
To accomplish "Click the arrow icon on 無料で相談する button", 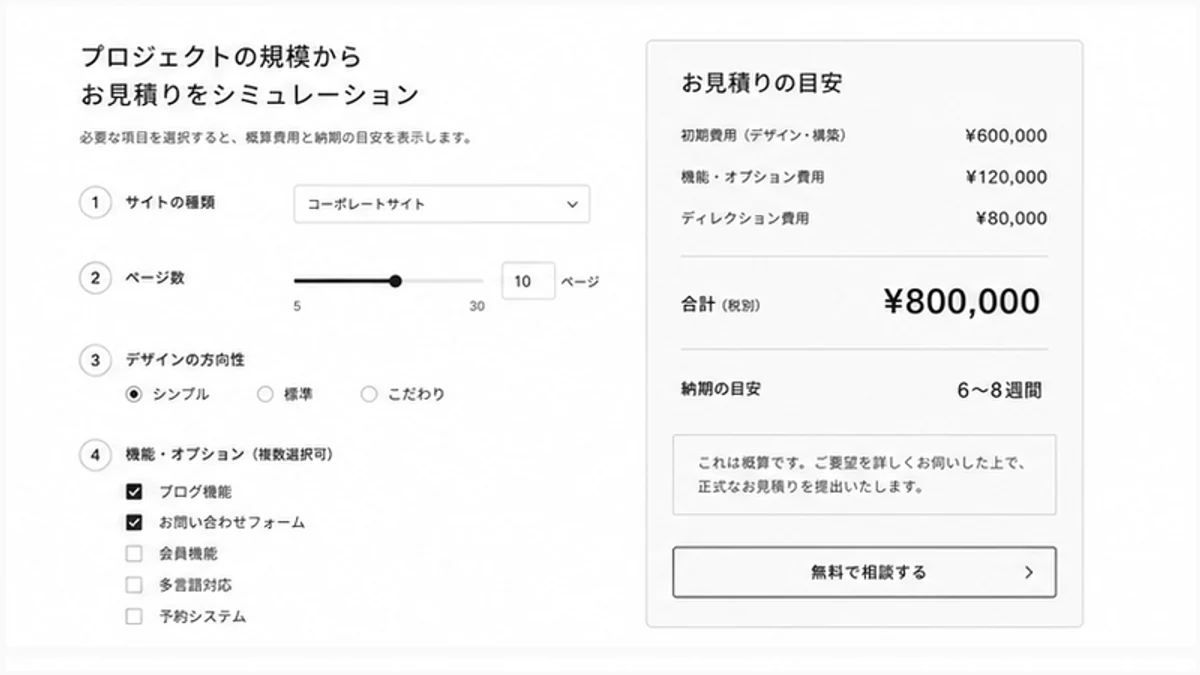I will pos(1029,573).
